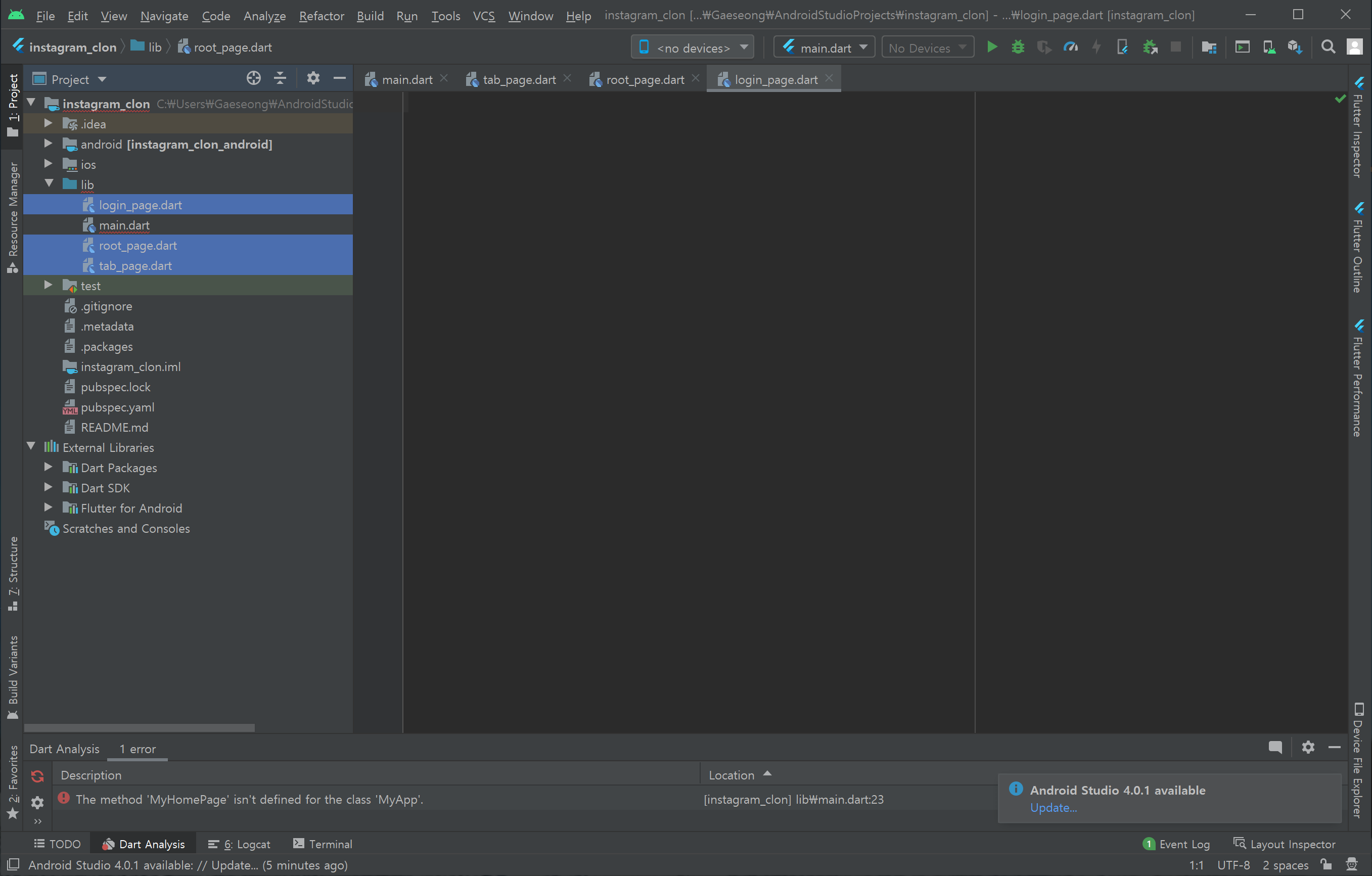Open Layout Inspector button
1372x876 pixels.
pos(1284,844)
